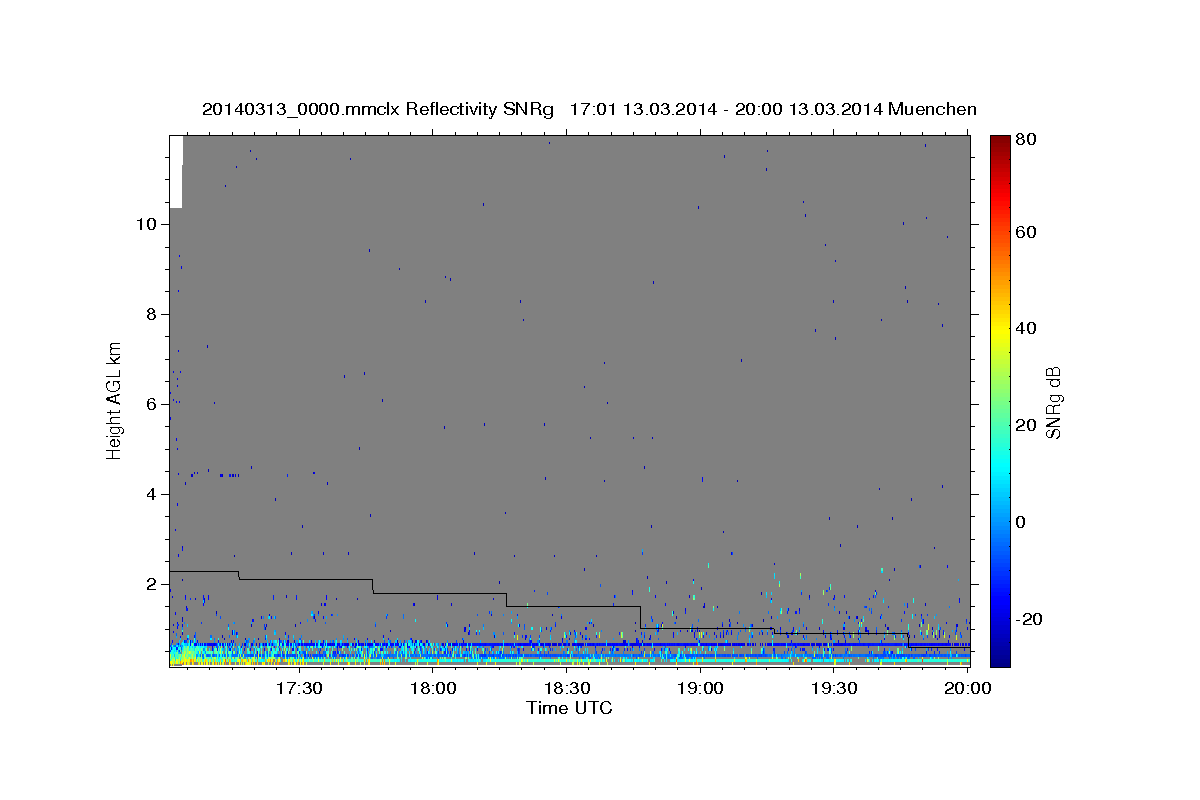Click the height tick label 6

[150, 404]
